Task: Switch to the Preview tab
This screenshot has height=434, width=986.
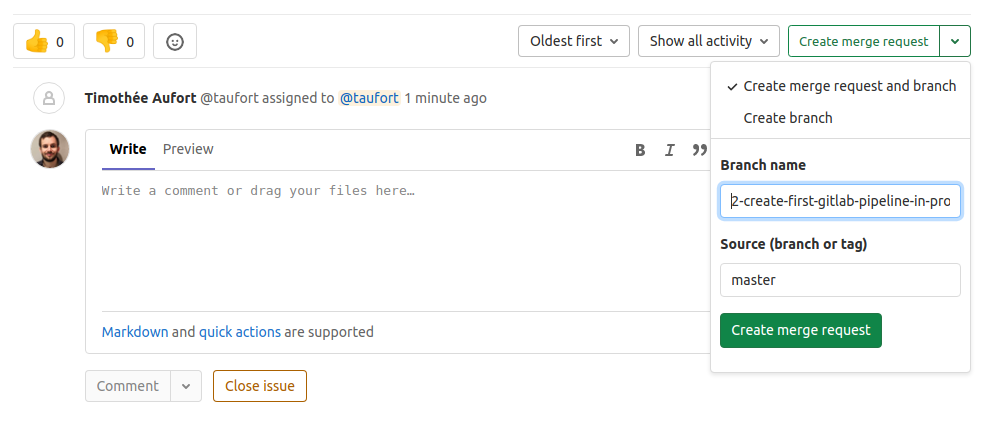Action: (x=188, y=149)
